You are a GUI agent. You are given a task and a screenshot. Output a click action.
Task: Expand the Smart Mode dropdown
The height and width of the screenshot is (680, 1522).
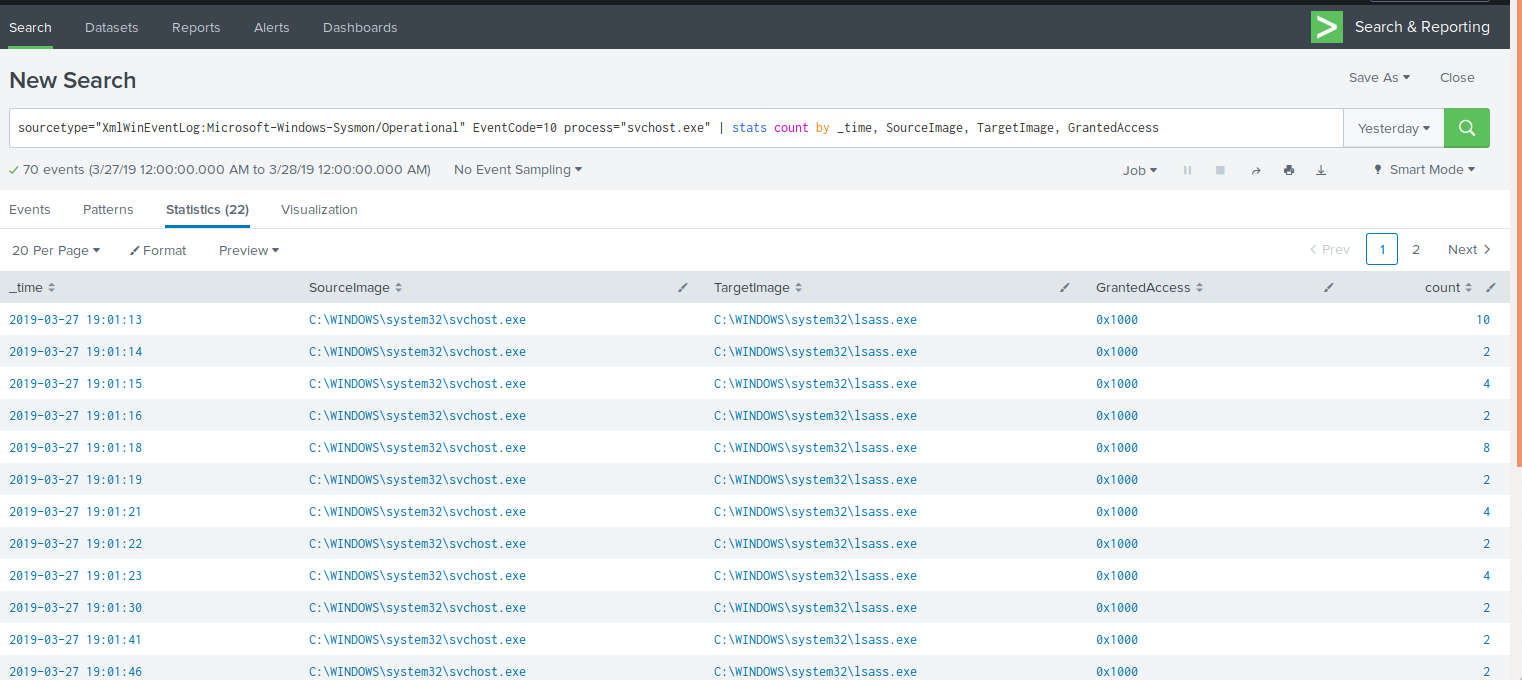(1424, 170)
